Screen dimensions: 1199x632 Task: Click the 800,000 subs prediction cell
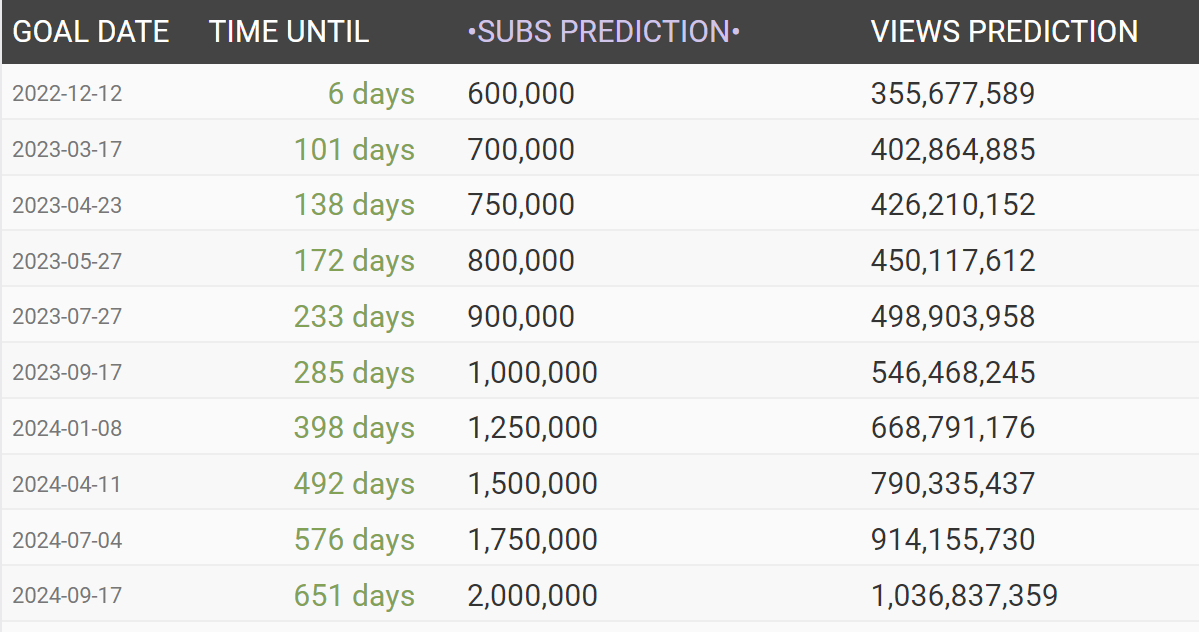pos(521,261)
